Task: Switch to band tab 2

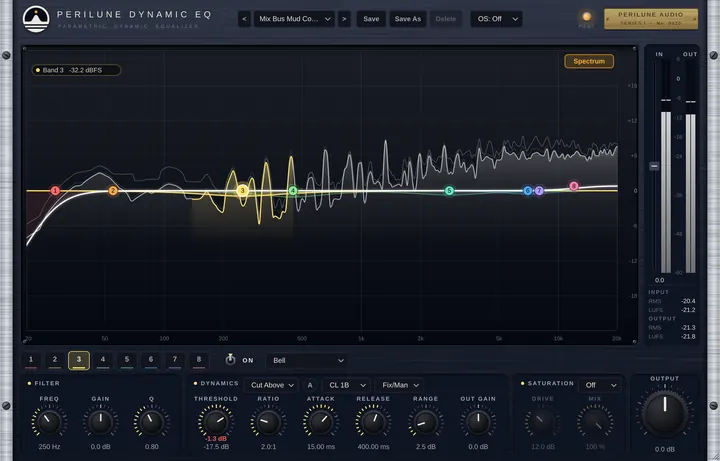Action: click(55, 360)
